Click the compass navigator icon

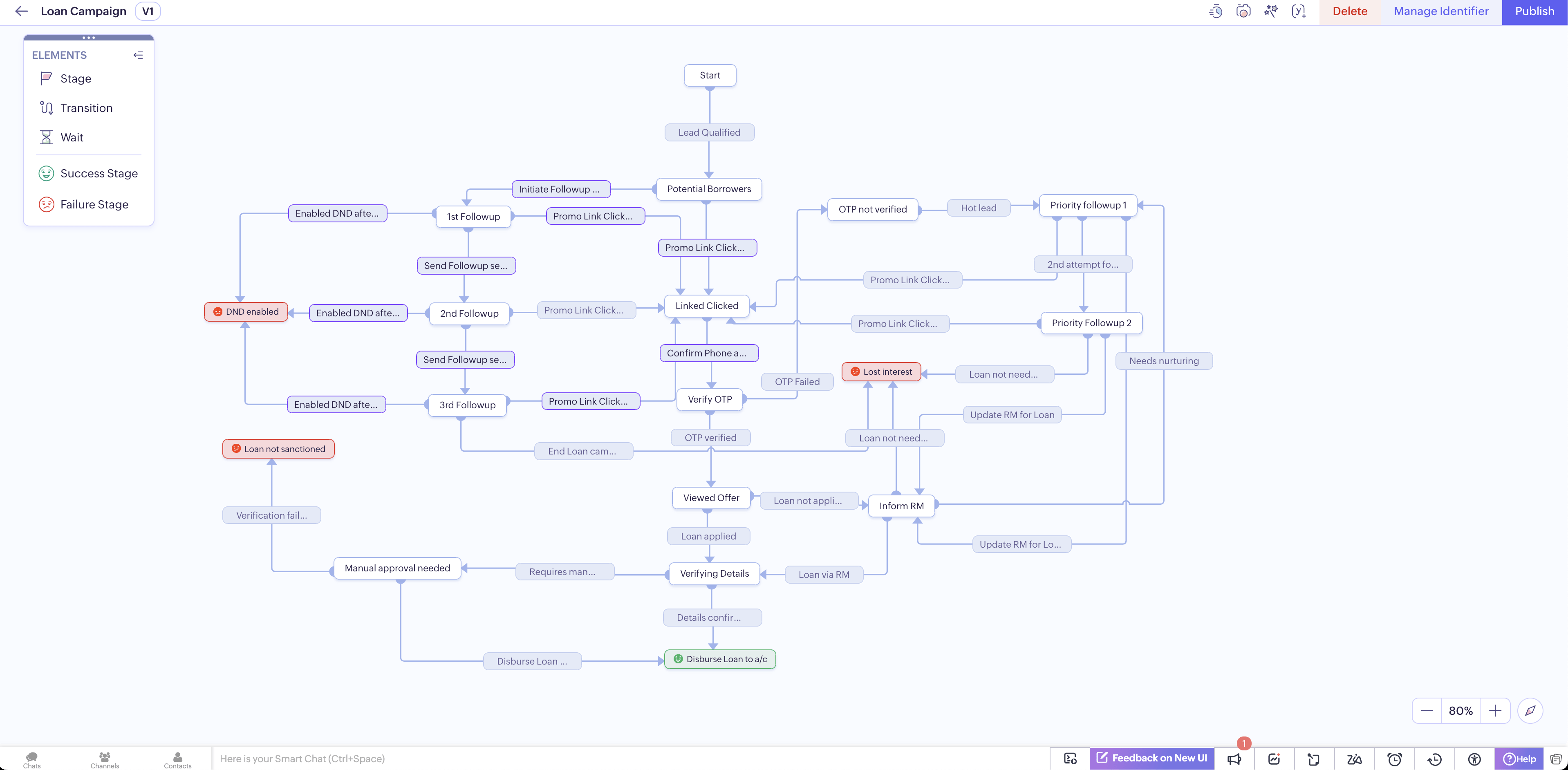tap(1530, 710)
